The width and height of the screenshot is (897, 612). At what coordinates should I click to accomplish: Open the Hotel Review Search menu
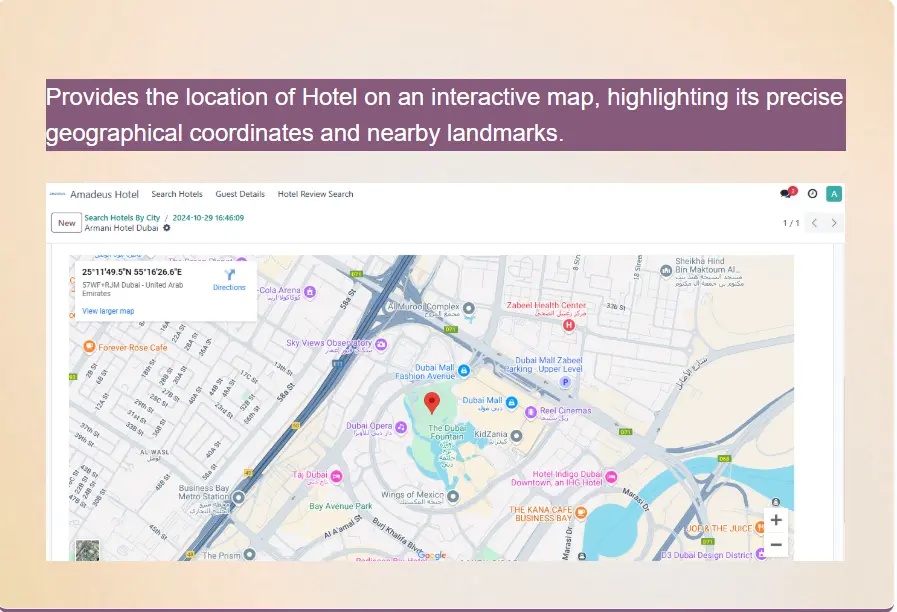[x=315, y=194]
